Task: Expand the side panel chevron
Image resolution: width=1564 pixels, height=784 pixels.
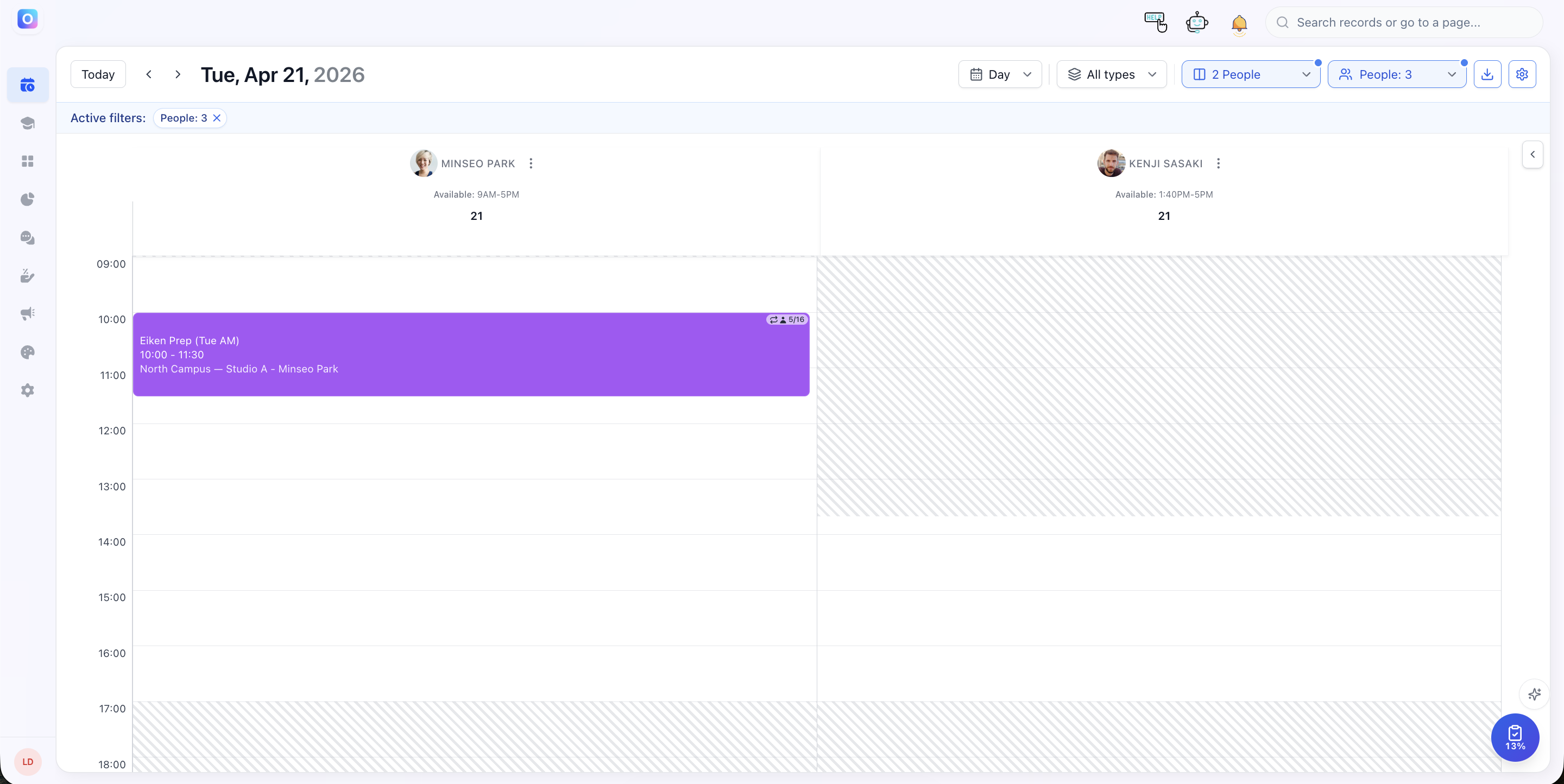Action: tap(1533, 154)
